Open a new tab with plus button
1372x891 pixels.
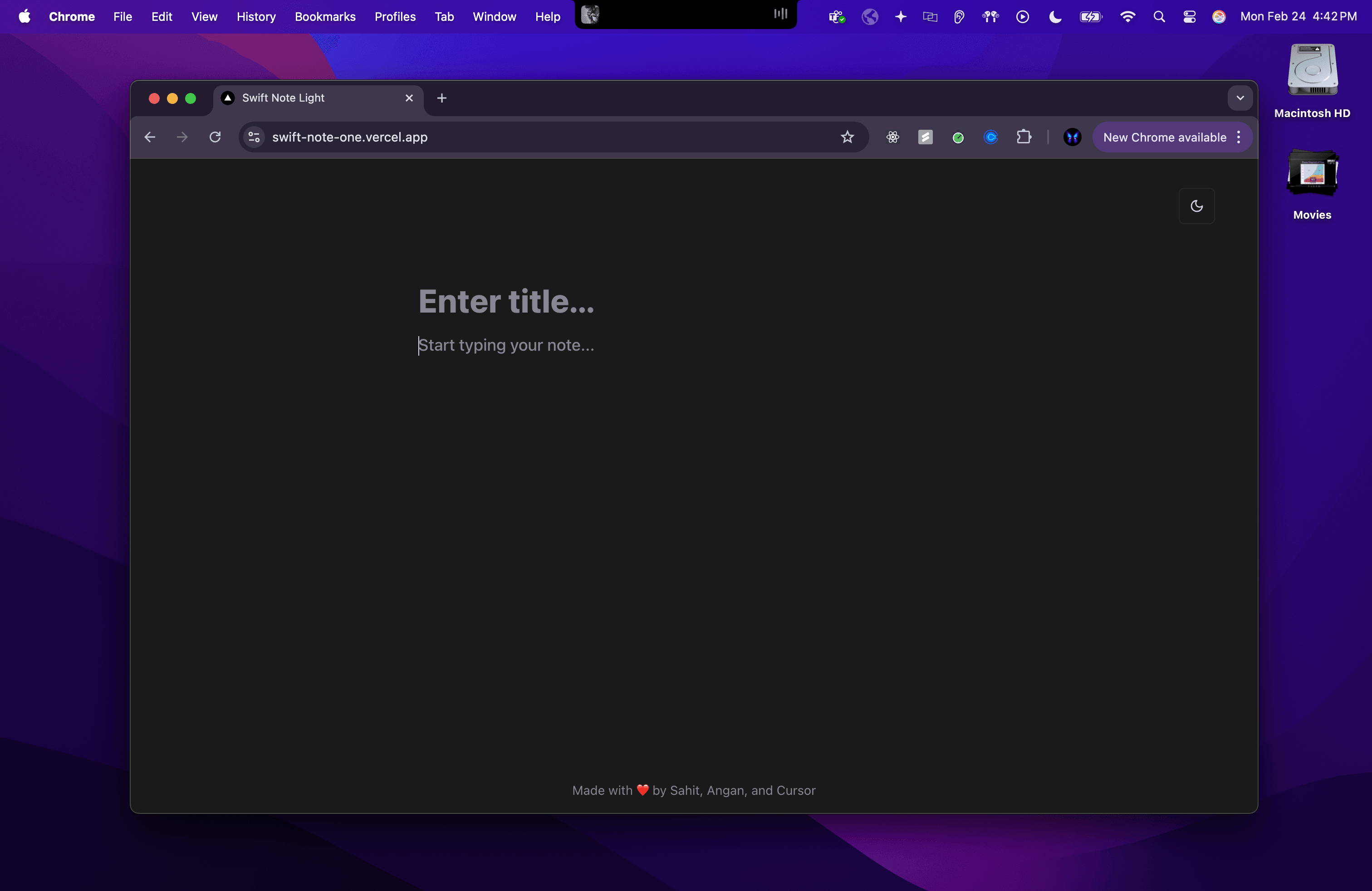point(441,98)
